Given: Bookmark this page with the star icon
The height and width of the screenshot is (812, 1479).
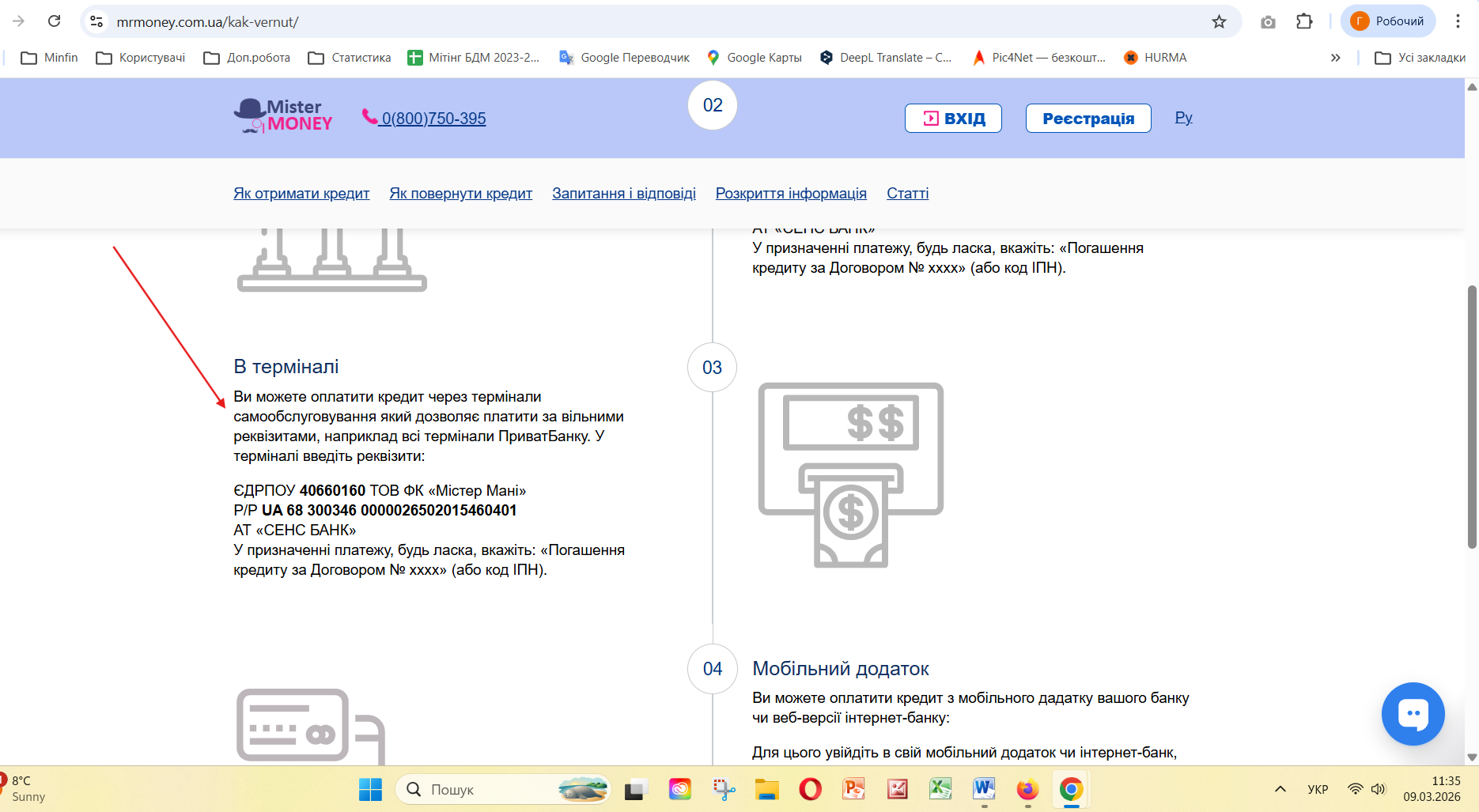Looking at the screenshot, I should 1219,21.
